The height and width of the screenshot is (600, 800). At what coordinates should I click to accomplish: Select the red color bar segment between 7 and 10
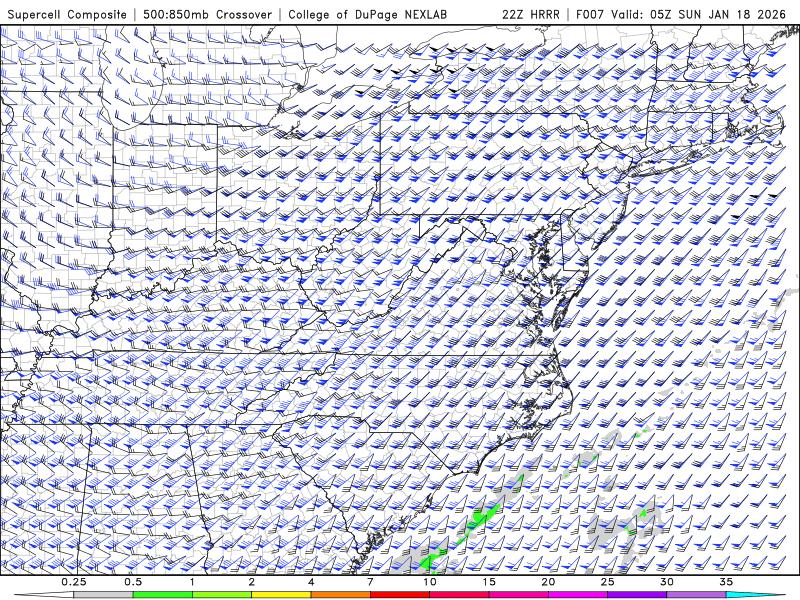pyautogui.click(x=400, y=595)
